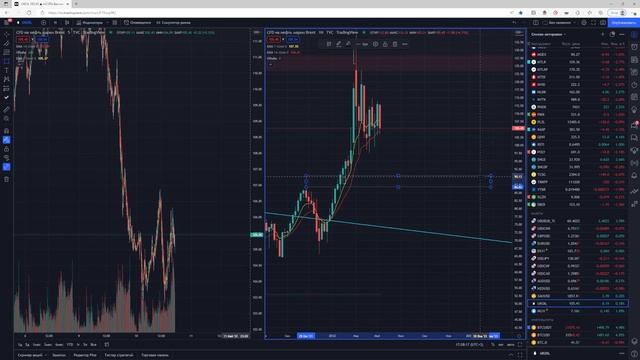Select the ruler measure tool

pyautogui.click(x=6, y=109)
